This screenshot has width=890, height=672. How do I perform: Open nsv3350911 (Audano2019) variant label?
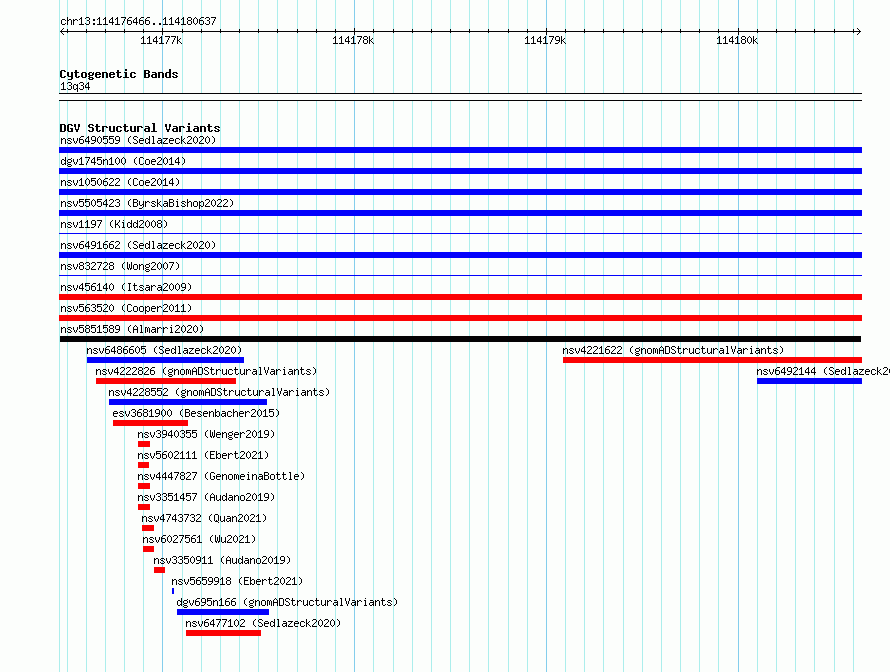[222, 560]
